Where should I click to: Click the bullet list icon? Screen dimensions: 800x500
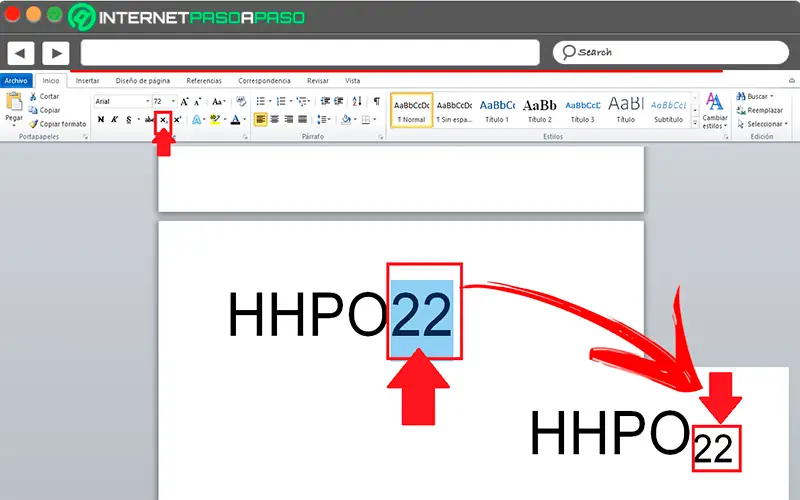(261, 101)
